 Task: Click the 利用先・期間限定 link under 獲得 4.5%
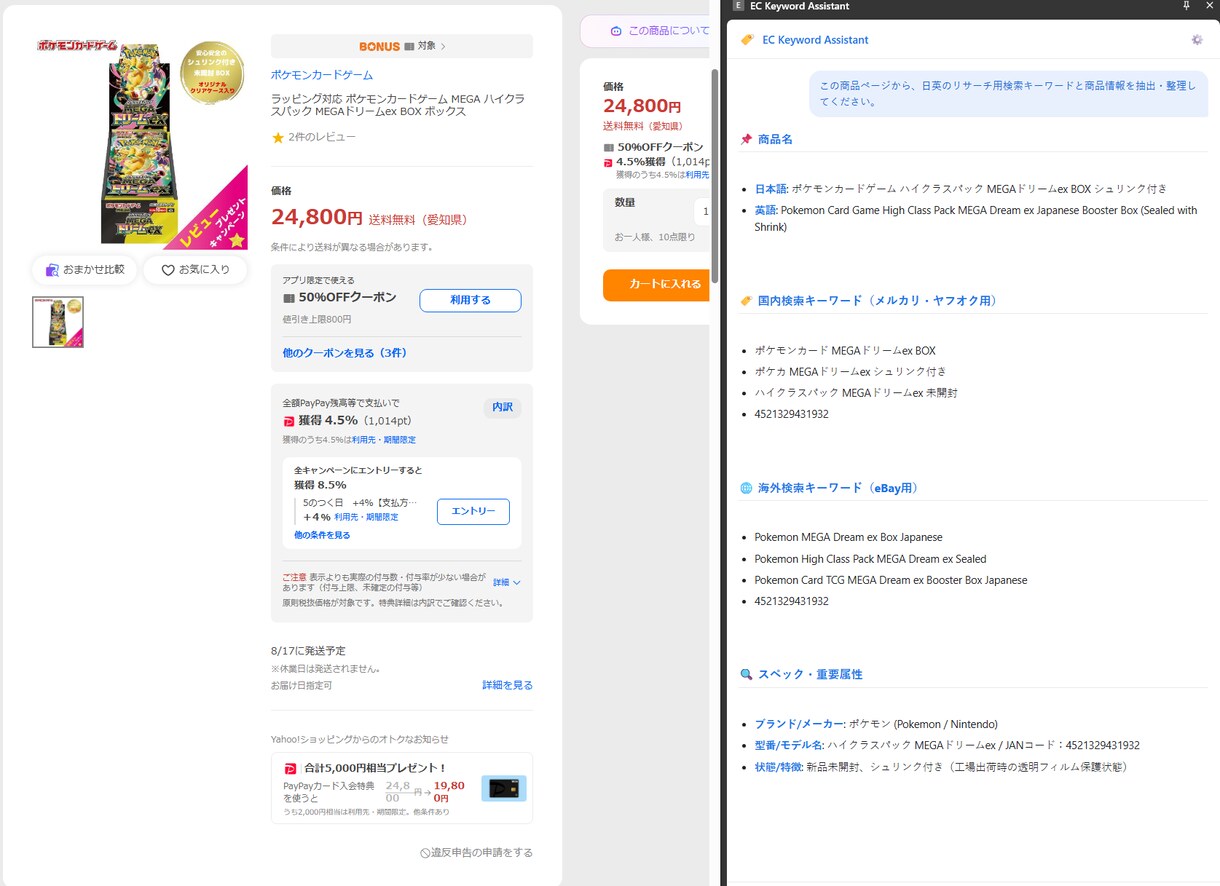(383, 440)
